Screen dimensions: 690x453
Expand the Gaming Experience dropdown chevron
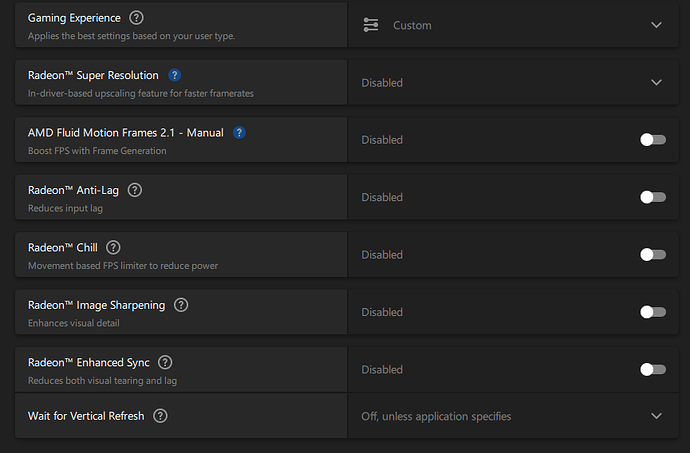656,25
